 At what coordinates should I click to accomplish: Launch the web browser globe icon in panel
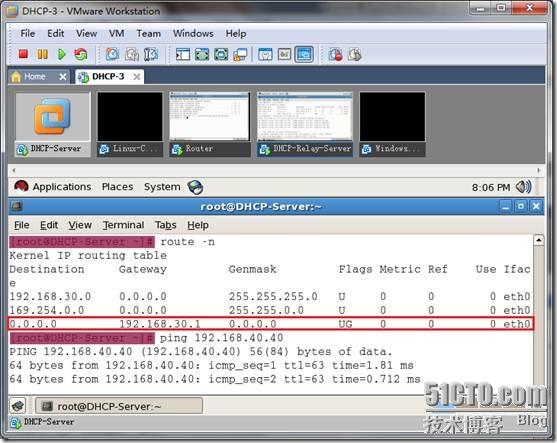[195, 187]
